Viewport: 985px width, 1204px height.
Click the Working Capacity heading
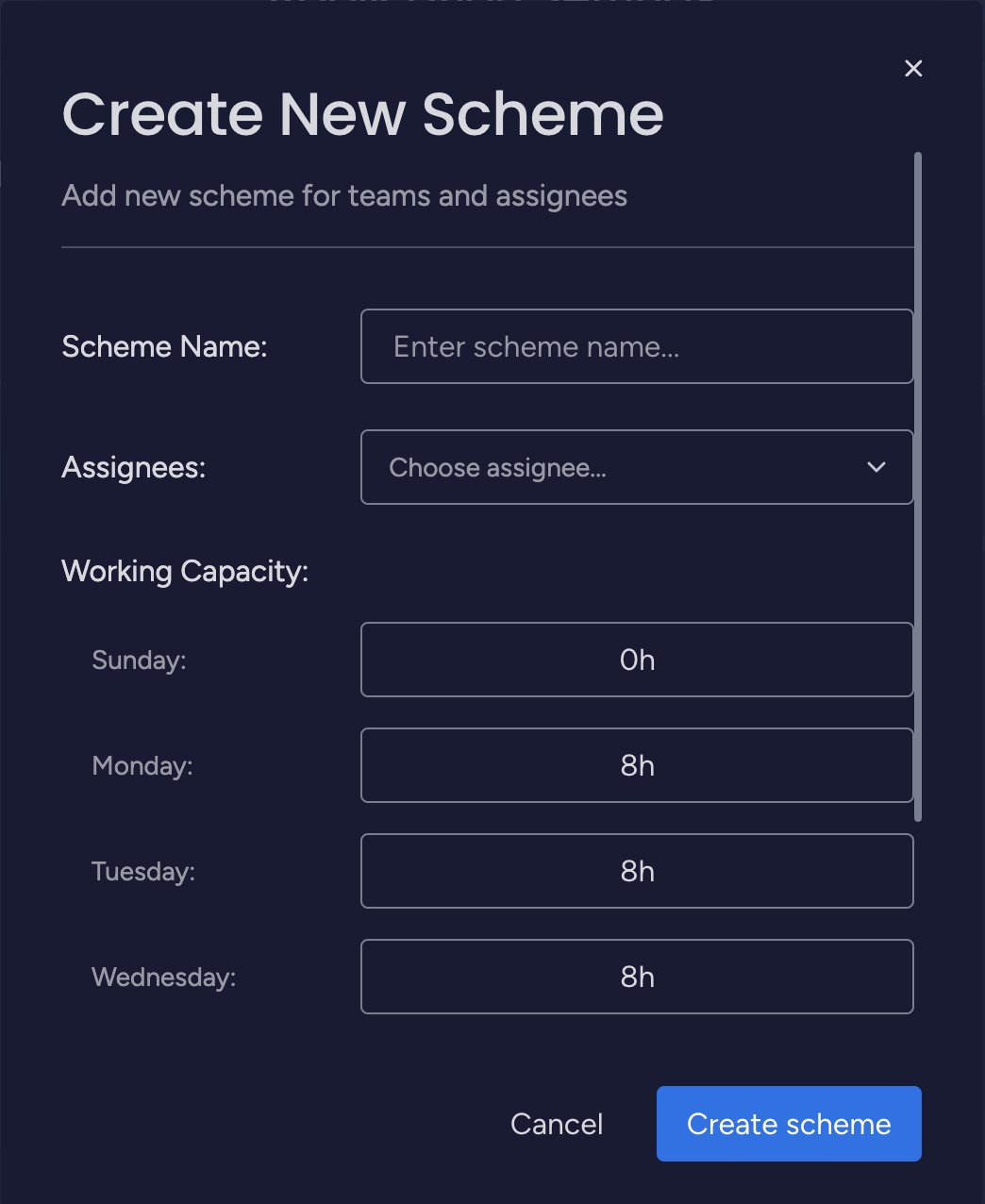tap(185, 571)
